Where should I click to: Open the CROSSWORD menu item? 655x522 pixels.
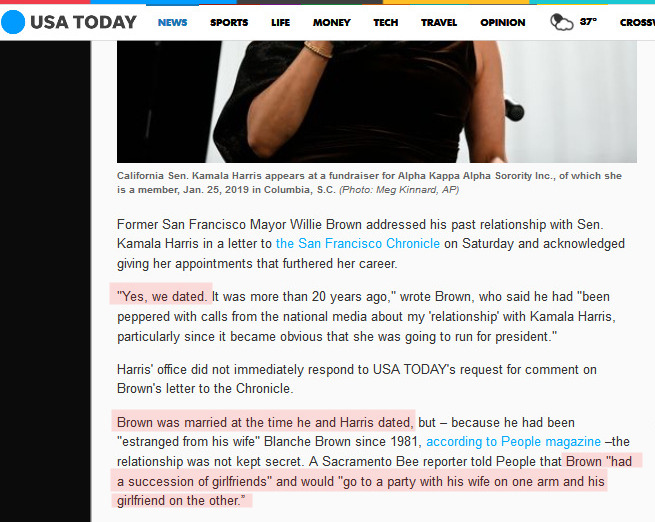[x=637, y=23]
